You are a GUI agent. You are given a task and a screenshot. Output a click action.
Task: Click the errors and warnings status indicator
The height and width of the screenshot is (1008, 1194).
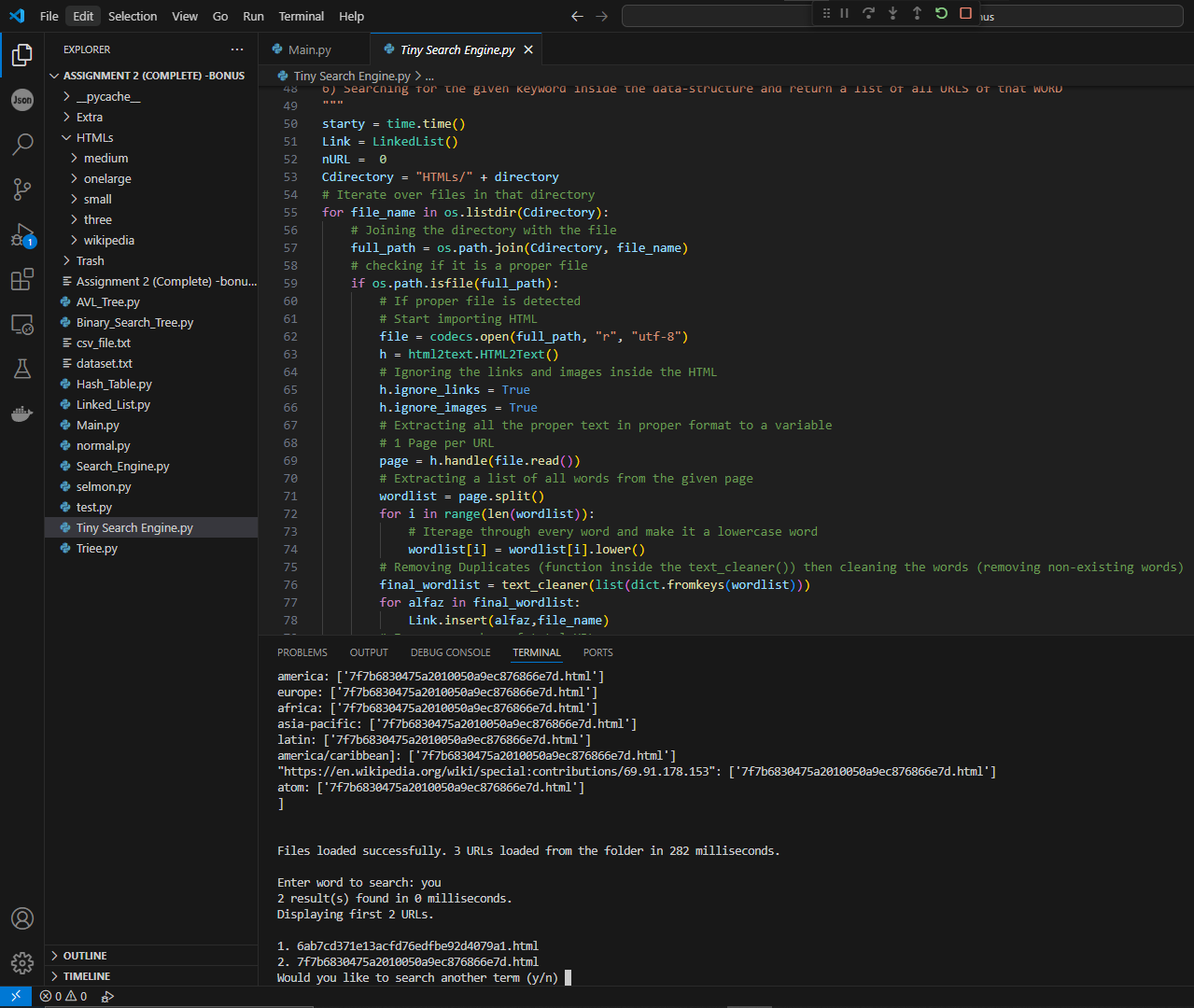pos(63,996)
